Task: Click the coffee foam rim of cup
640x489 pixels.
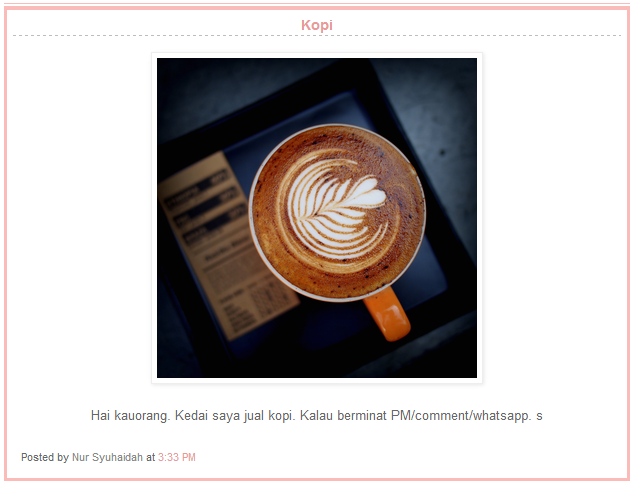Action: (337, 212)
